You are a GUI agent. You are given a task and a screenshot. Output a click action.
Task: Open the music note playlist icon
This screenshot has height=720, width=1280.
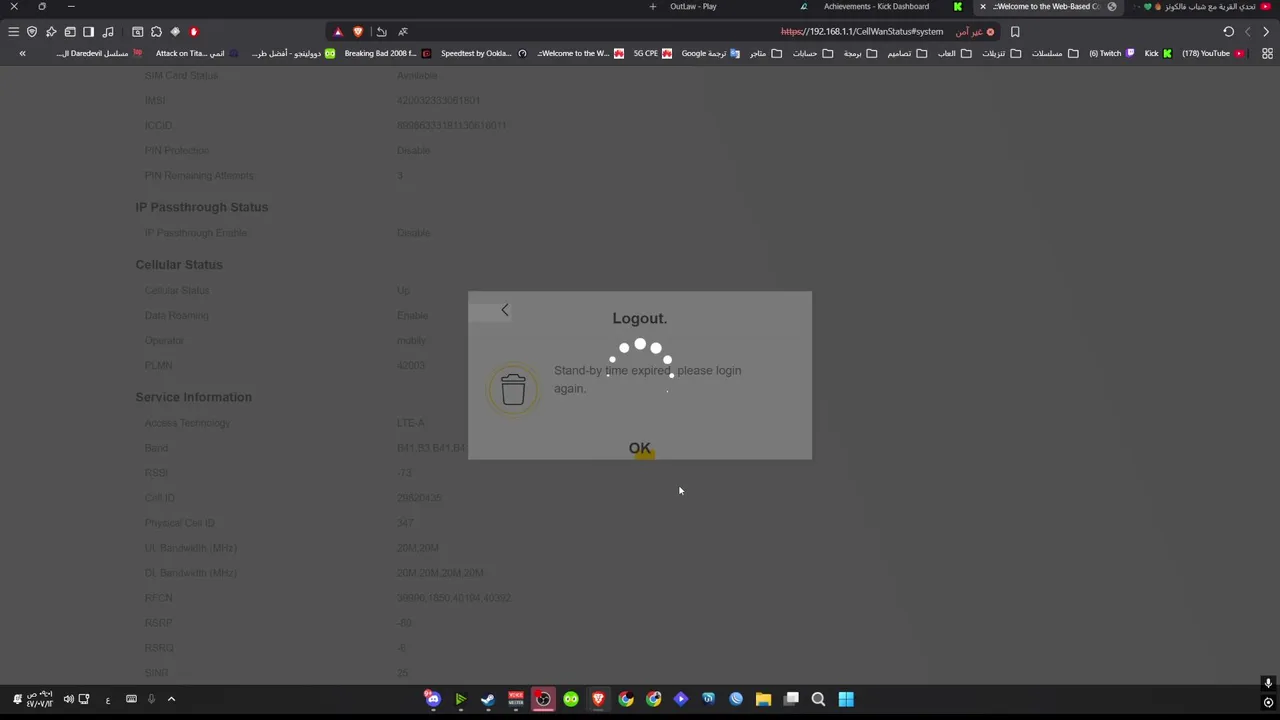tap(108, 32)
